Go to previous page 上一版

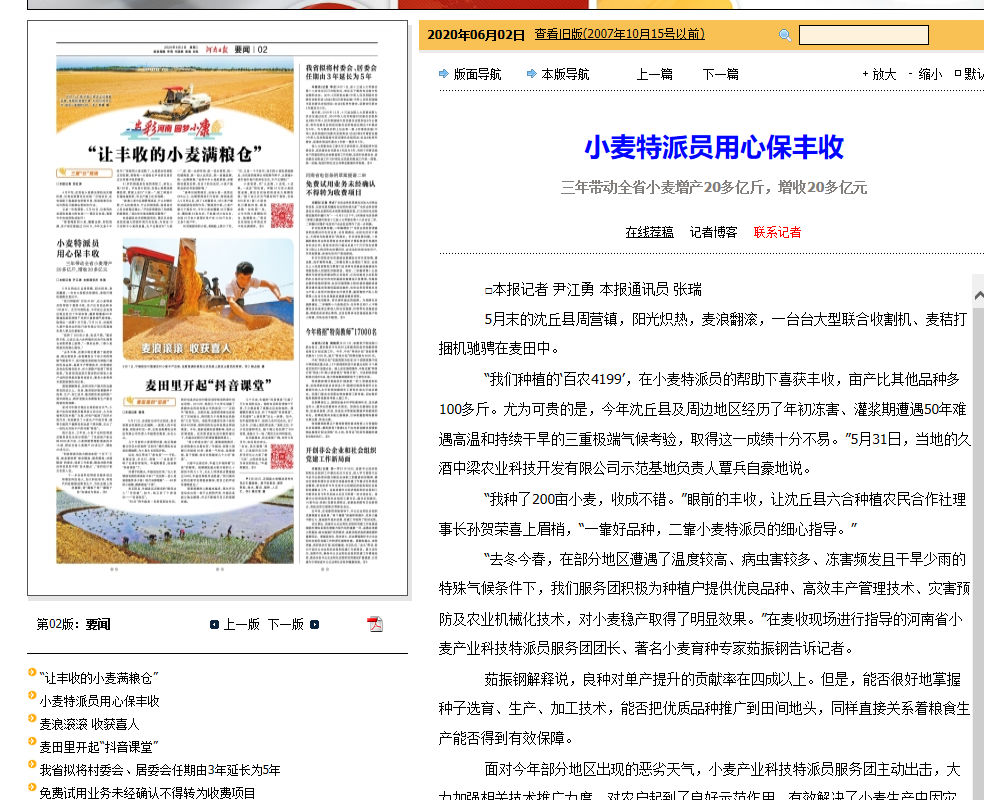point(242,624)
